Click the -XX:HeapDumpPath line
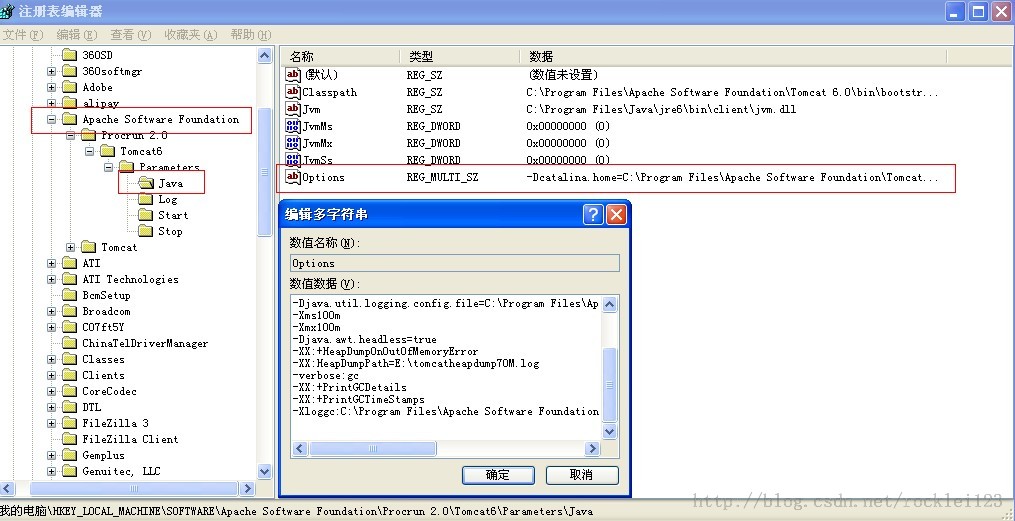The width and height of the screenshot is (1015, 521). [416, 363]
